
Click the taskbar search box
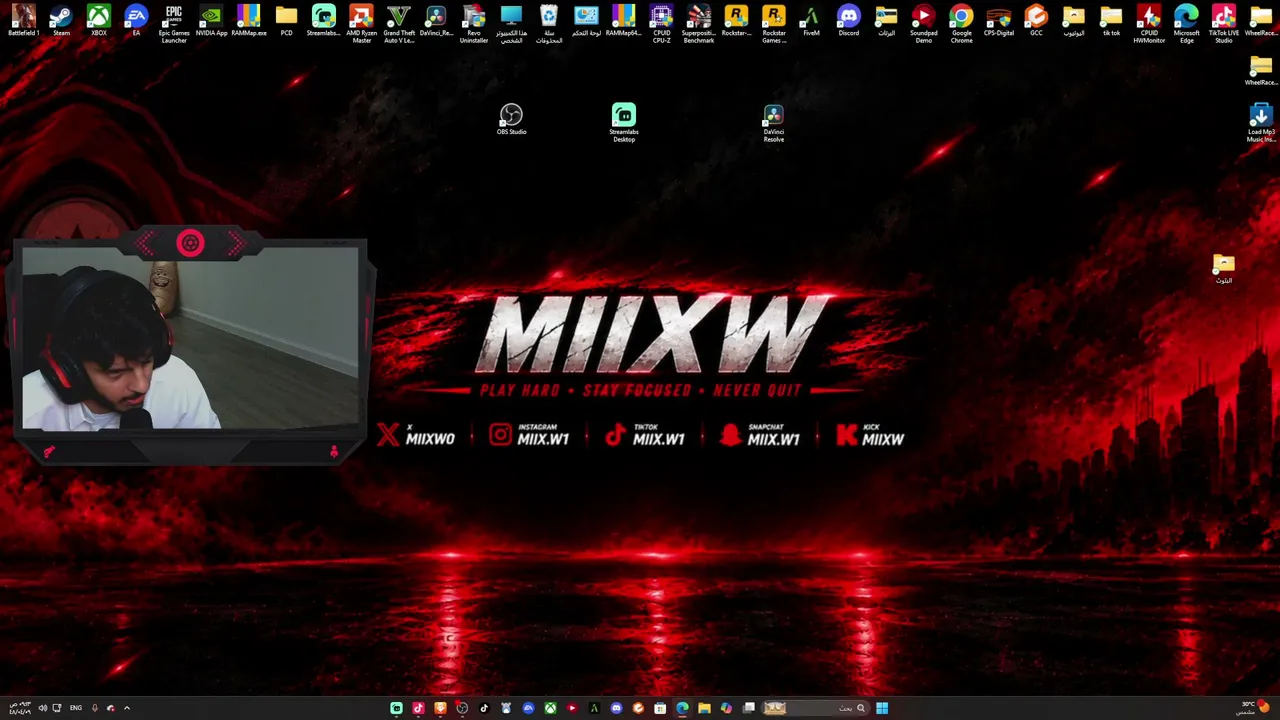click(x=817, y=708)
